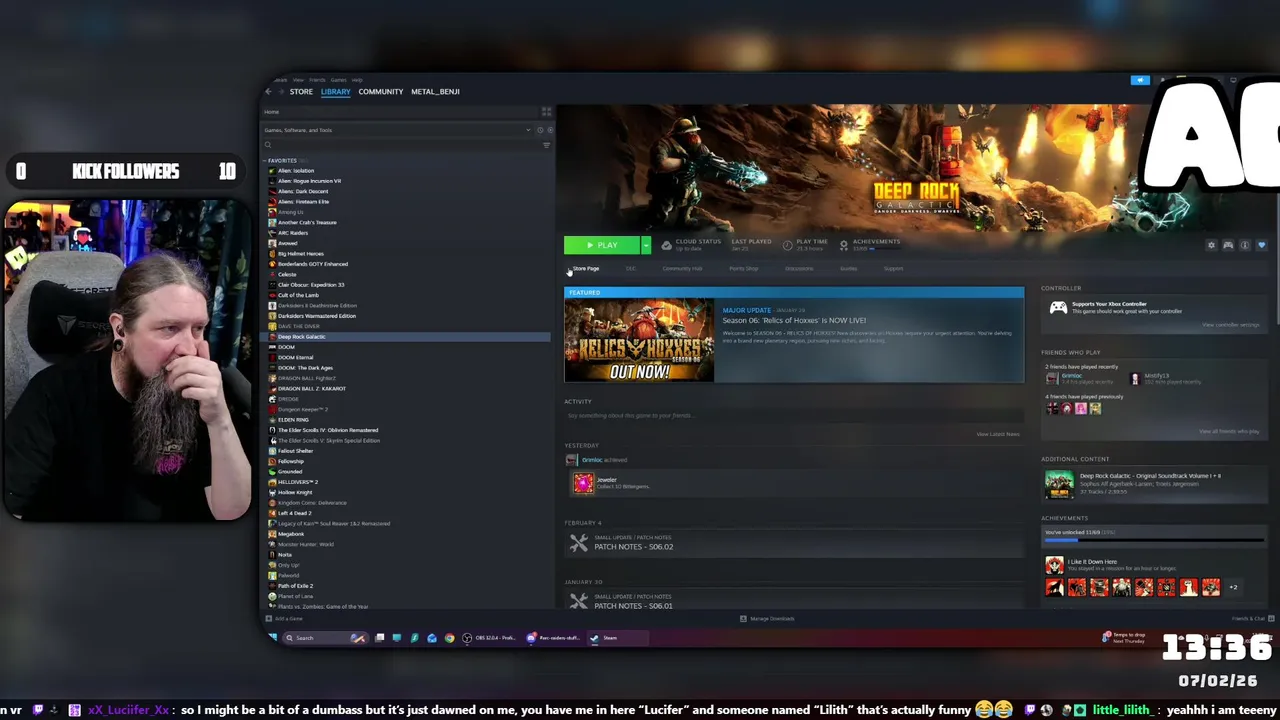The height and width of the screenshot is (720, 1280).
Task: Open the Points Shop link
Action: point(743,268)
